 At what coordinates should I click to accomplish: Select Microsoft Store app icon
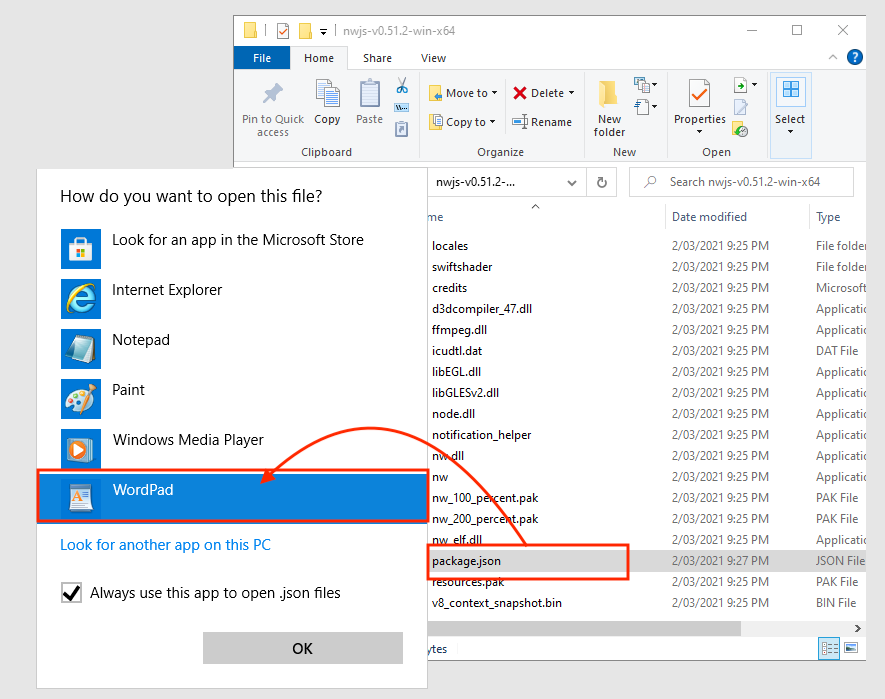(x=81, y=248)
